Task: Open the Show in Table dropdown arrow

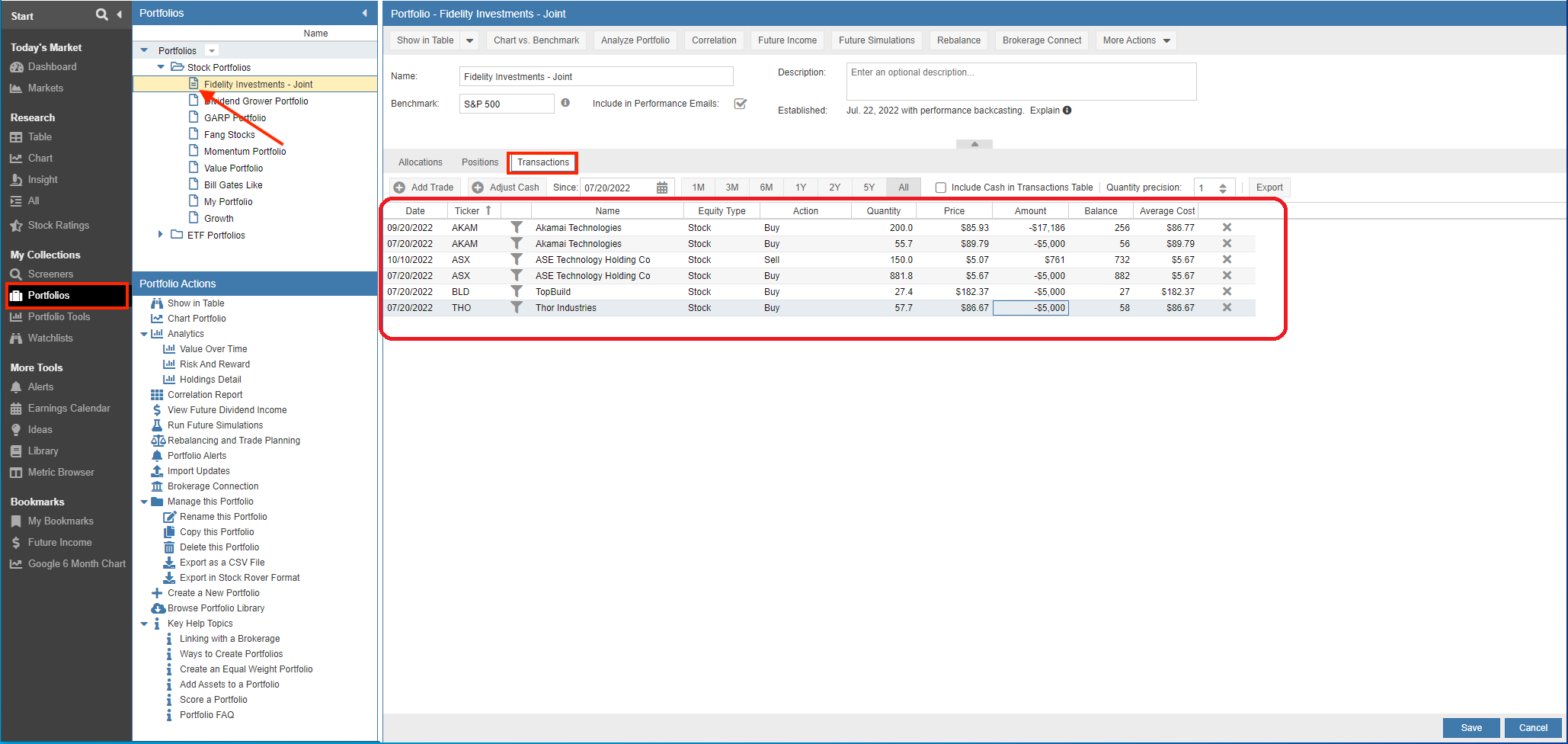Action: [470, 40]
